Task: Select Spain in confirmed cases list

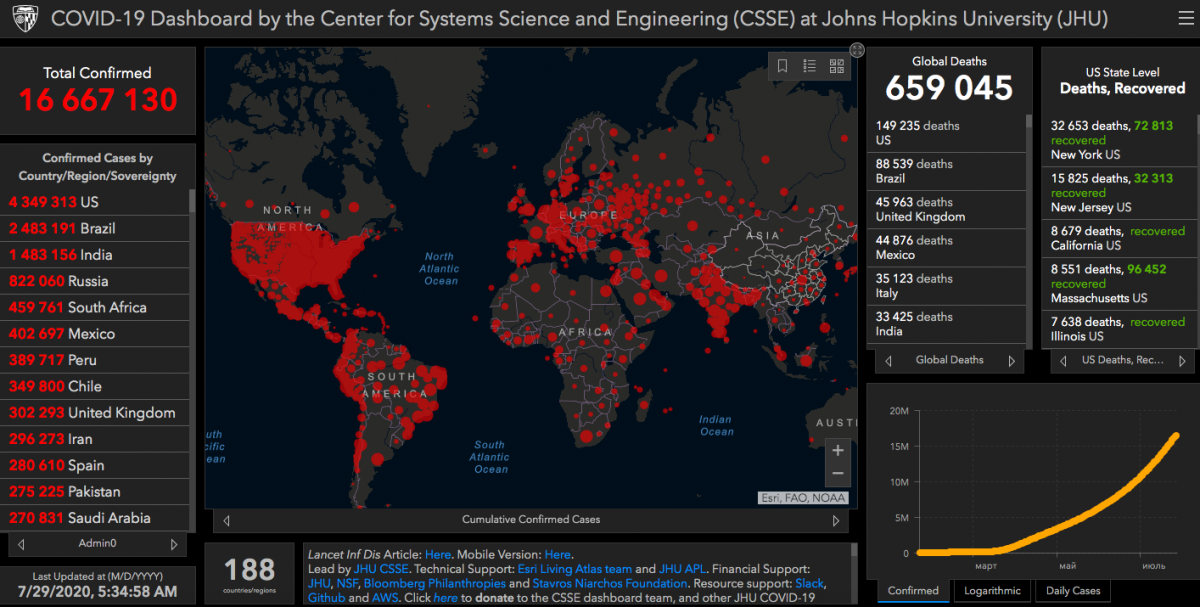Action: click(x=96, y=465)
